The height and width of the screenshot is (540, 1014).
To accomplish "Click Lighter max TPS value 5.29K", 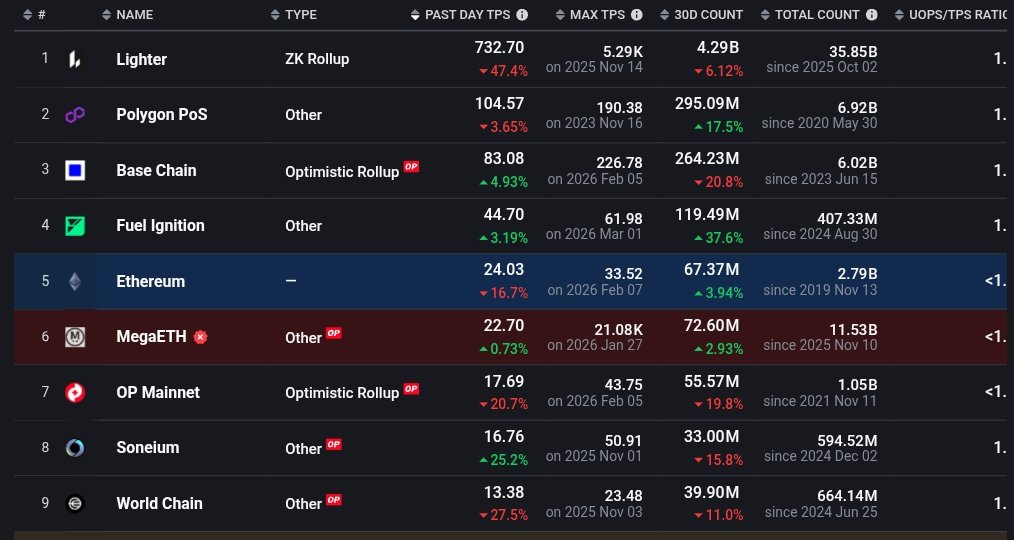I will click(623, 52).
